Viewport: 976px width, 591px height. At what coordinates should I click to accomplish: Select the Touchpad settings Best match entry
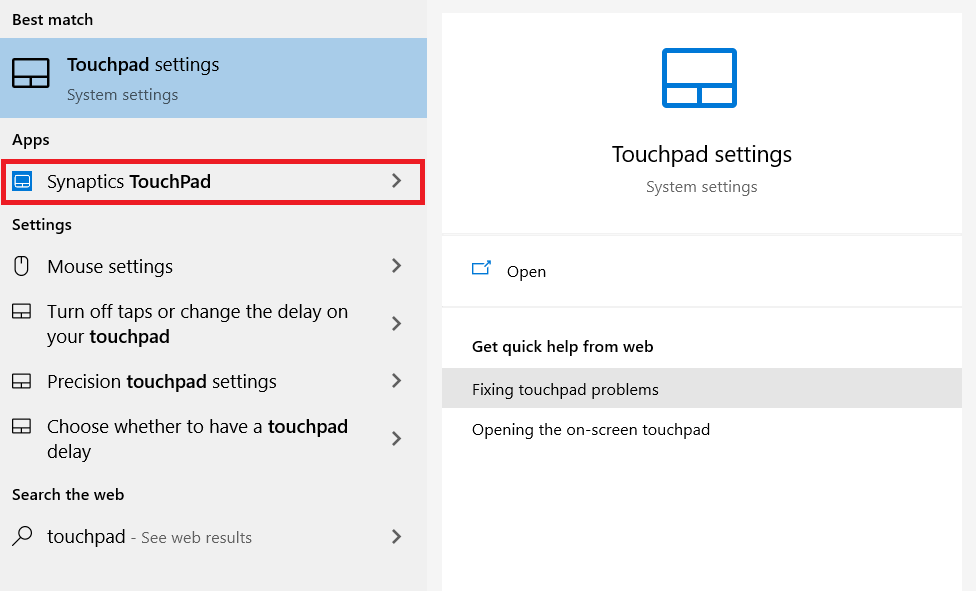pos(143,73)
